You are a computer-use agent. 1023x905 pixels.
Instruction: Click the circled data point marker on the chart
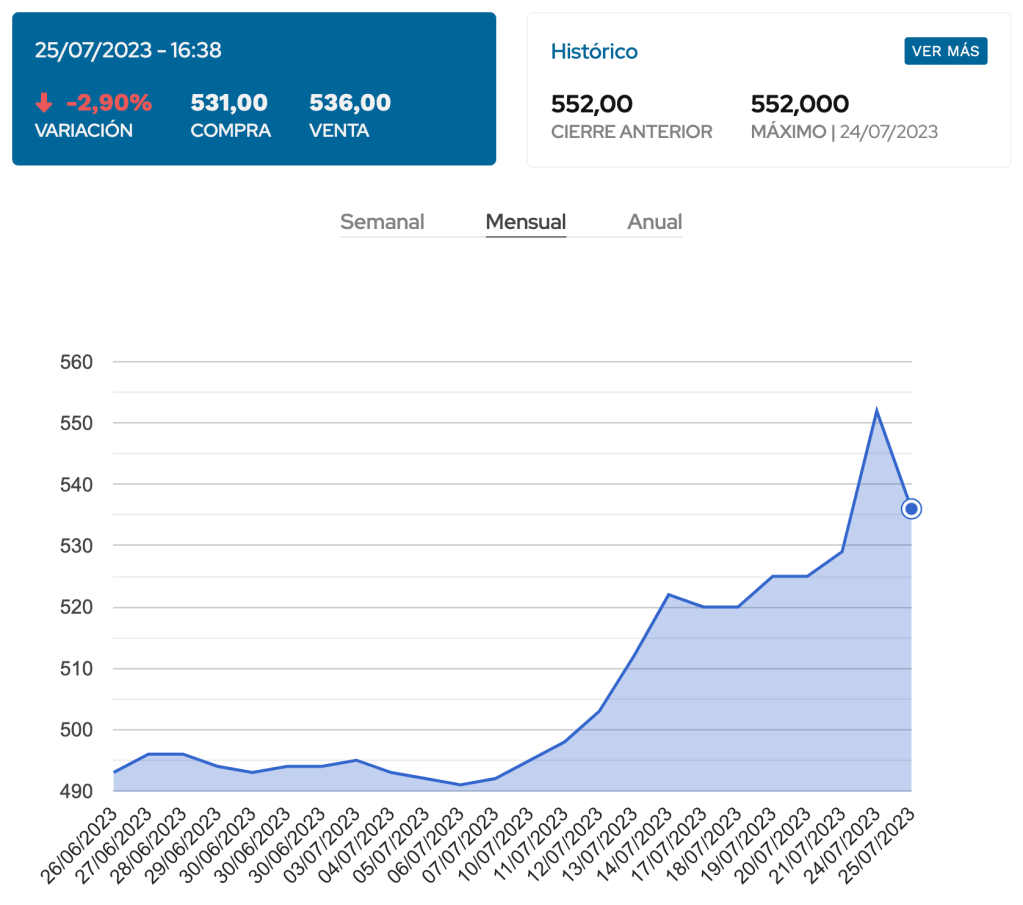coord(911,509)
